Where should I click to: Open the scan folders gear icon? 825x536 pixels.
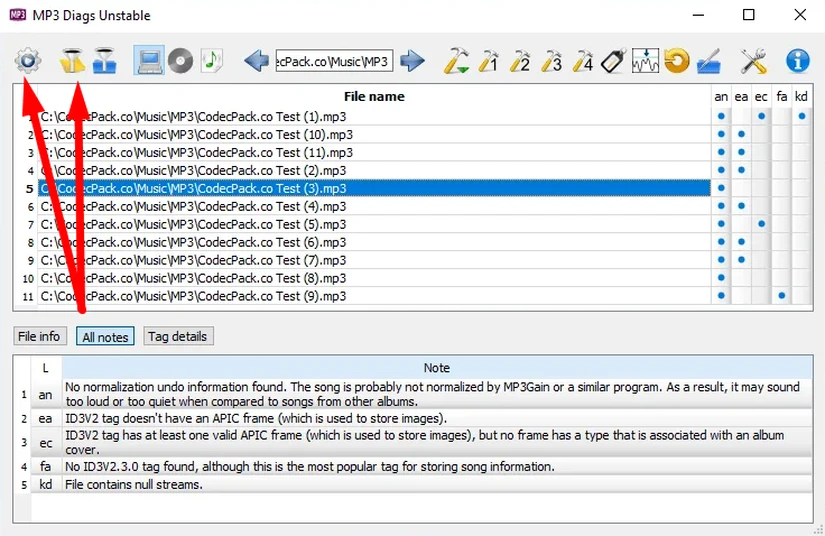pyautogui.click(x=28, y=61)
